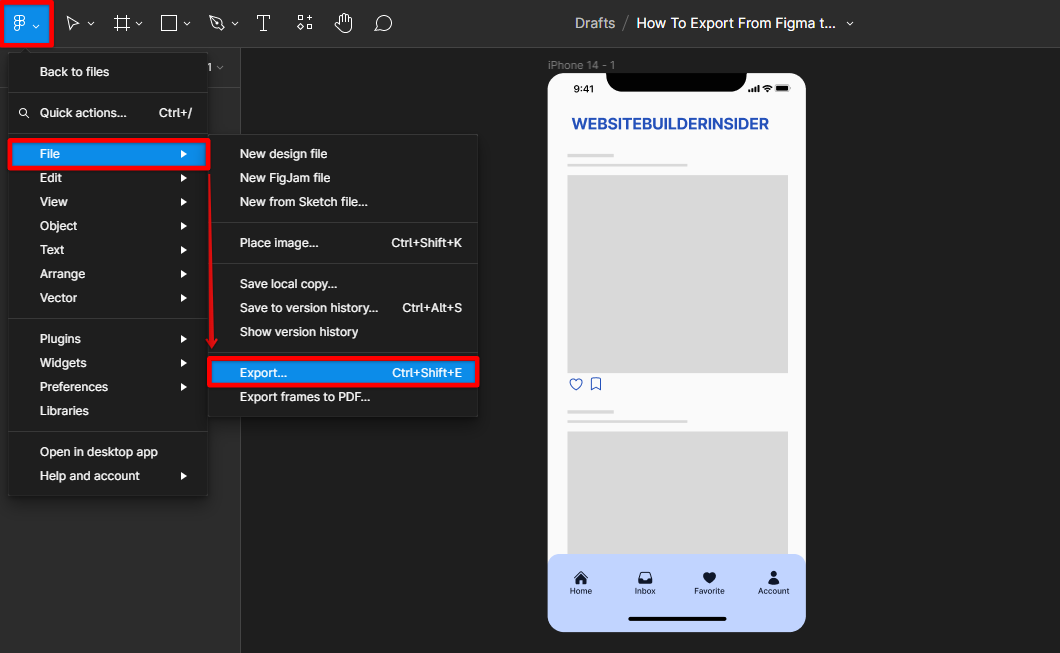The width and height of the screenshot is (1060, 653).
Task: Select the Pen tool
Action: [x=217, y=23]
